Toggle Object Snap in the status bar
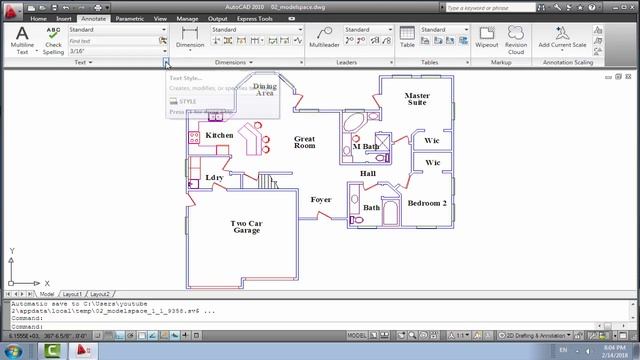Viewport: 640px width, 360px height. pos(142,336)
